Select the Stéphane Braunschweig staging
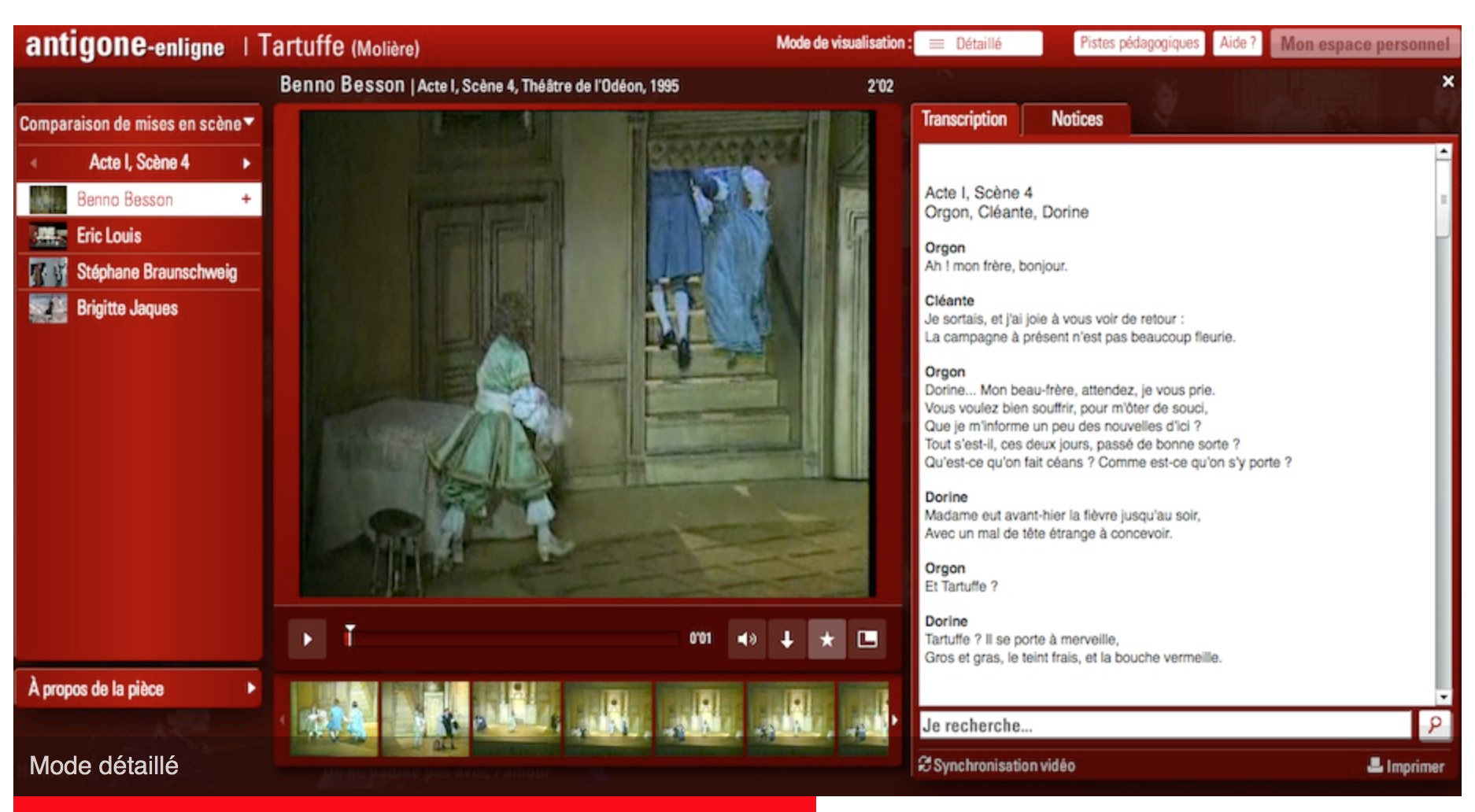This screenshot has height=812, width=1475. click(156, 272)
